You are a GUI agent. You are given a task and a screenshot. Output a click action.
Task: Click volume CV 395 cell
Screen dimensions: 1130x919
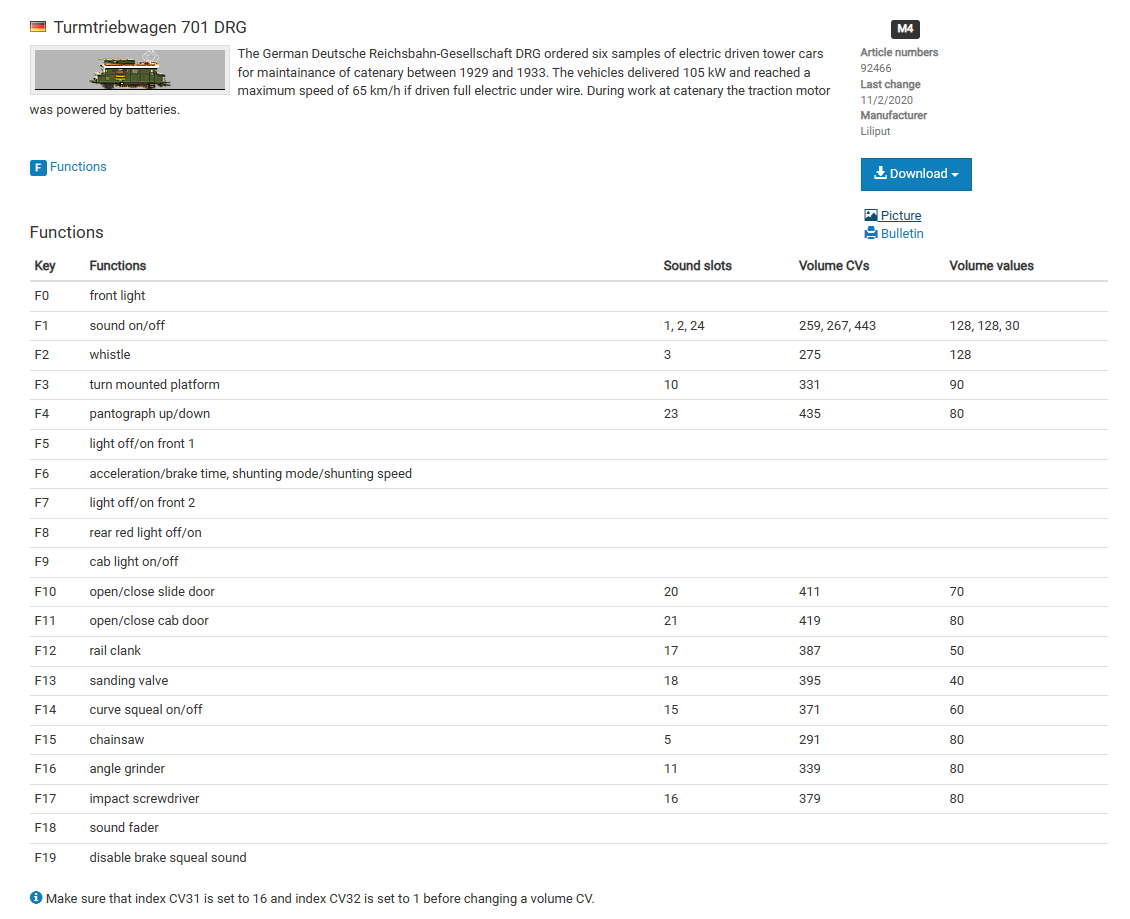pyautogui.click(x=809, y=680)
